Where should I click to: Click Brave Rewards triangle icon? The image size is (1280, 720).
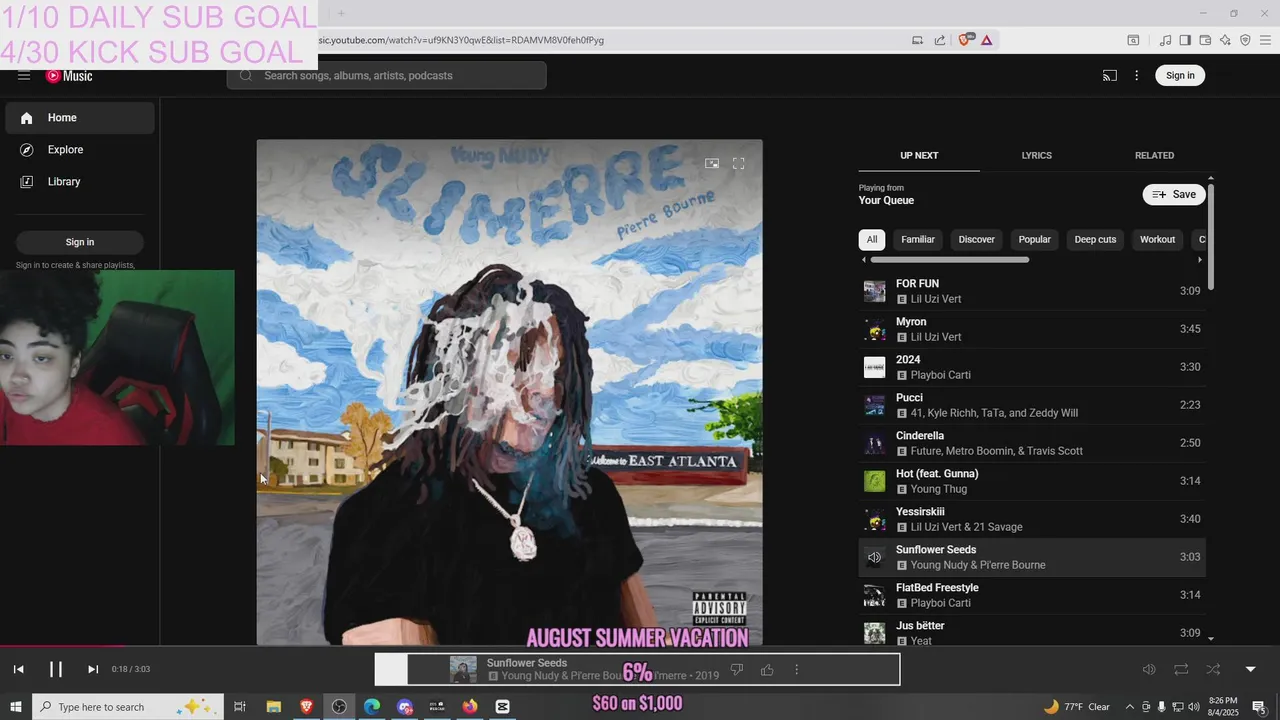tap(986, 40)
